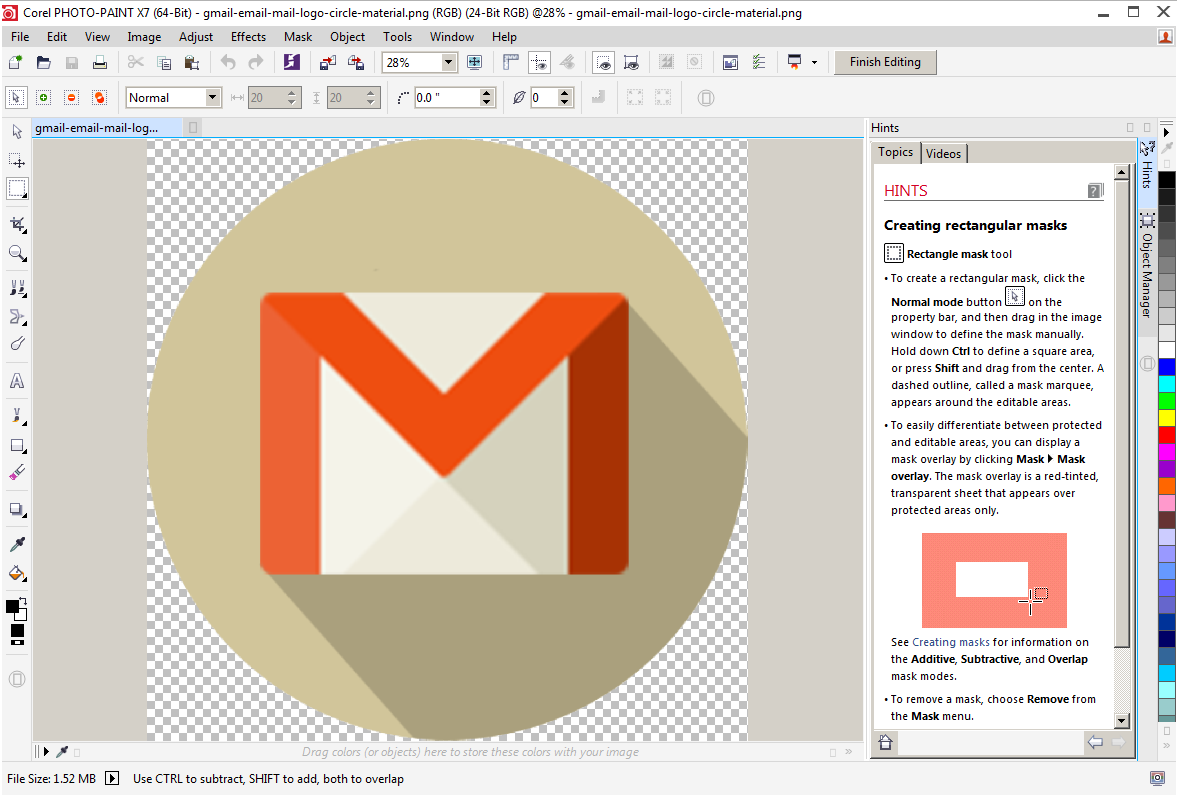Open the zoom level 28% dropdown
The width and height of the screenshot is (1177, 799).
coord(449,62)
